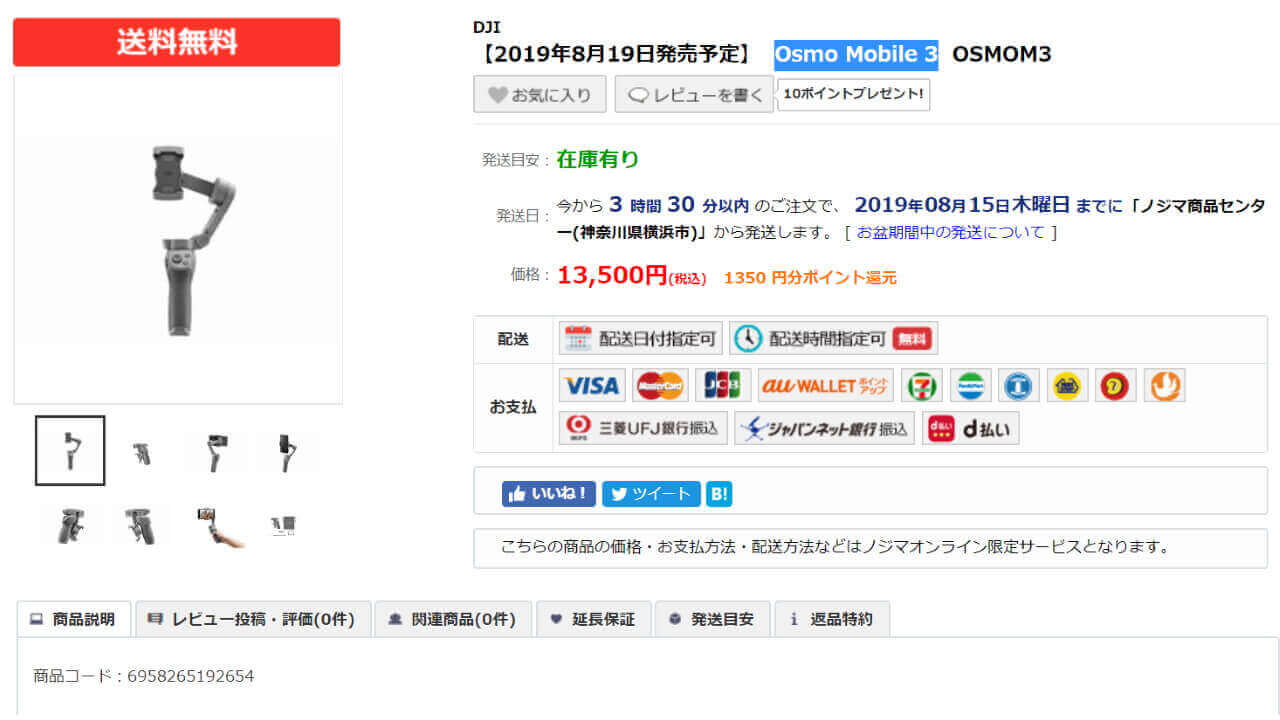The width and height of the screenshot is (1280, 720).
Task: Open the 延長保証 tab
Action: coord(593,619)
